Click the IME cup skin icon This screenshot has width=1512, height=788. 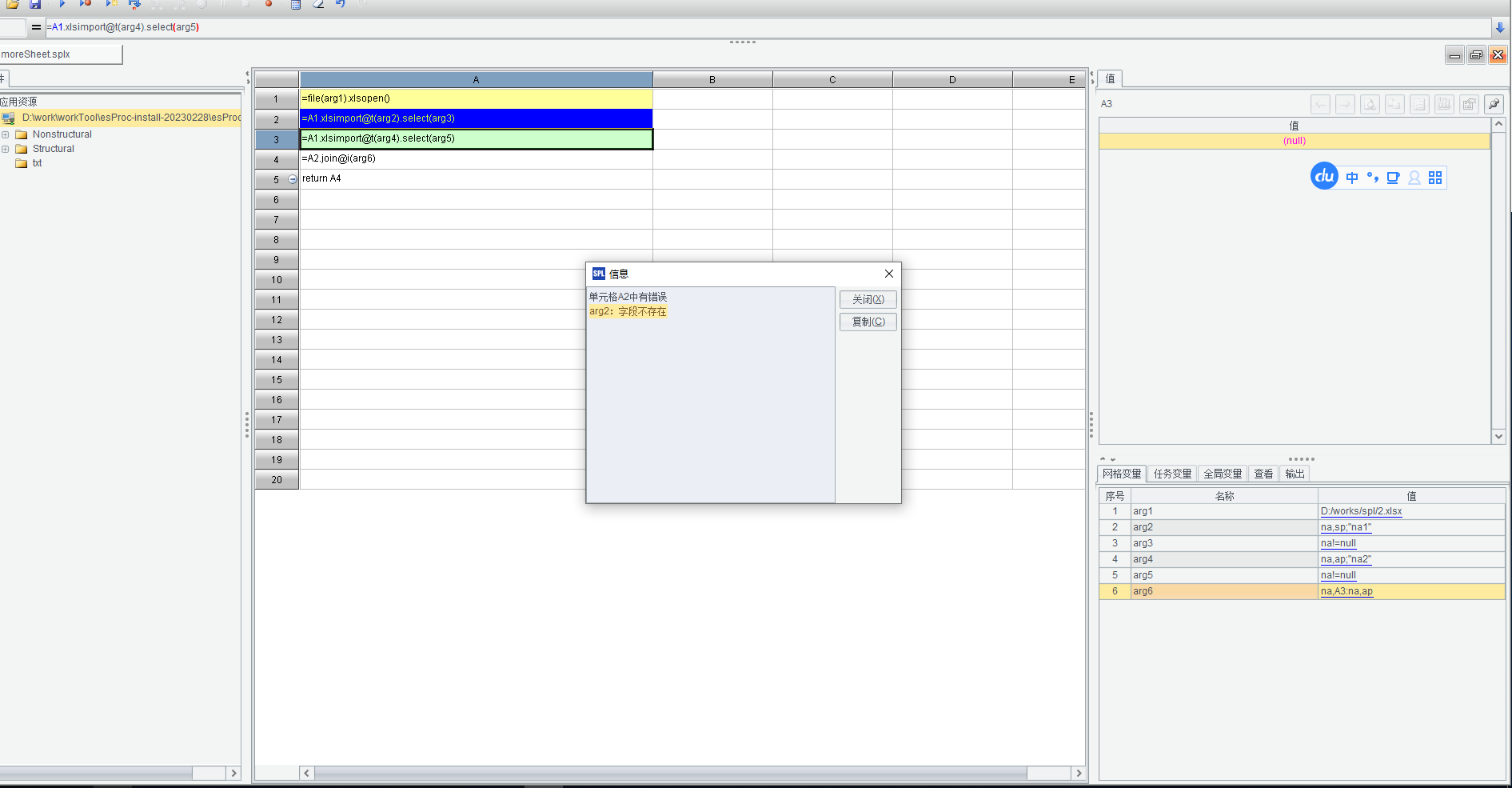point(1394,178)
